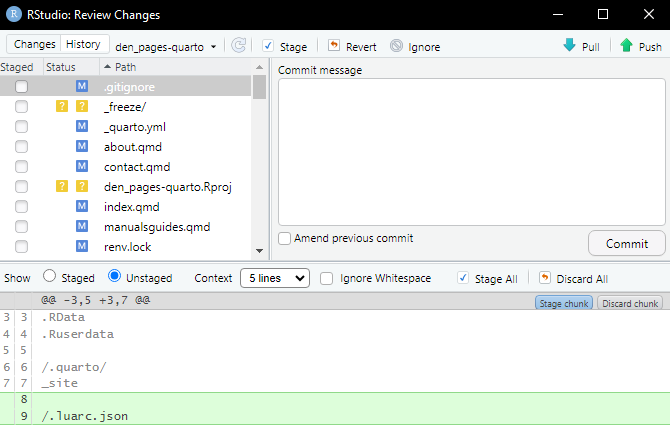Switch to the Changes tab
The width and height of the screenshot is (670, 440).
click(x=34, y=45)
